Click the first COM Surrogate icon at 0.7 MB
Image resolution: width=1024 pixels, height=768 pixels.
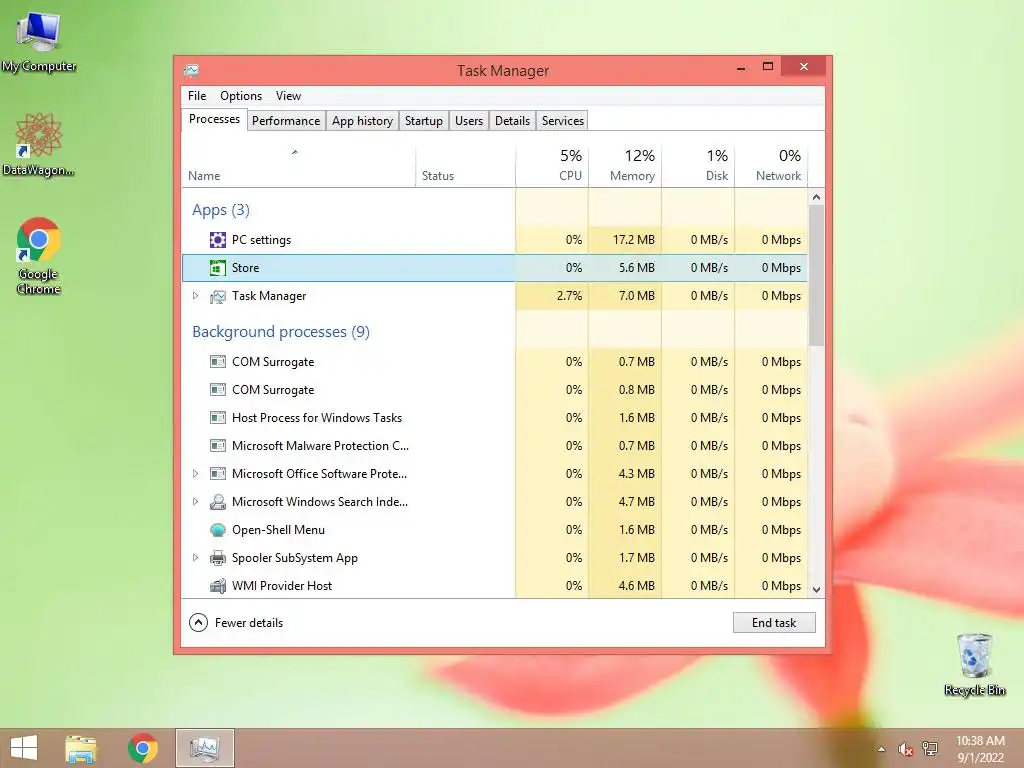(217, 362)
